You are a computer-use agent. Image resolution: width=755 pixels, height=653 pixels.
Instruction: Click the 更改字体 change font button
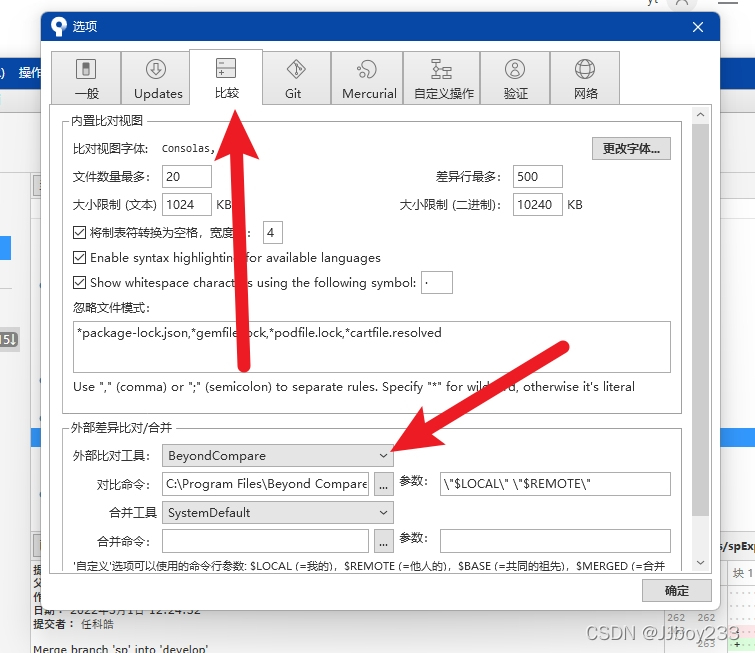pyautogui.click(x=631, y=148)
